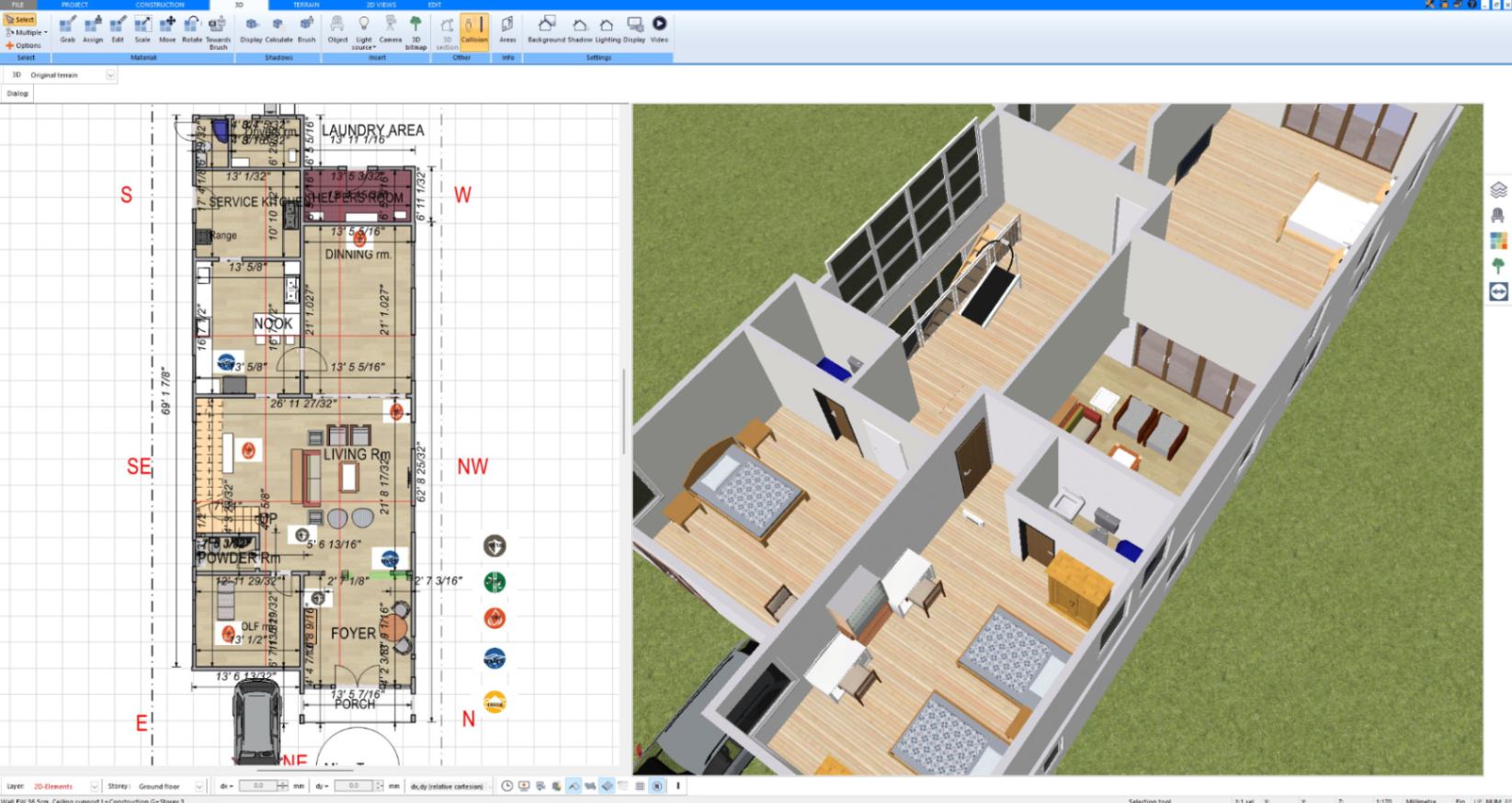
Task: Click the Towards Brush icon
Action: coord(218,32)
